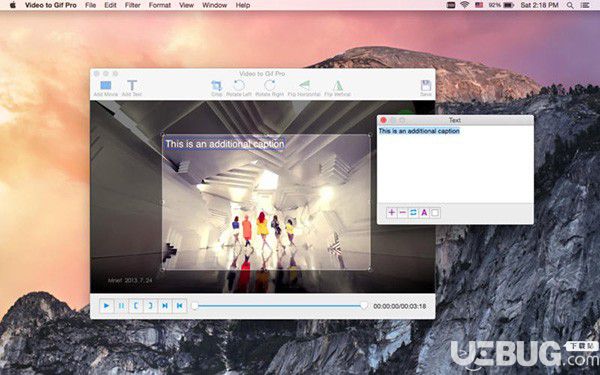
Task: Remove the caption with the minus button
Action: pyautogui.click(x=403, y=213)
